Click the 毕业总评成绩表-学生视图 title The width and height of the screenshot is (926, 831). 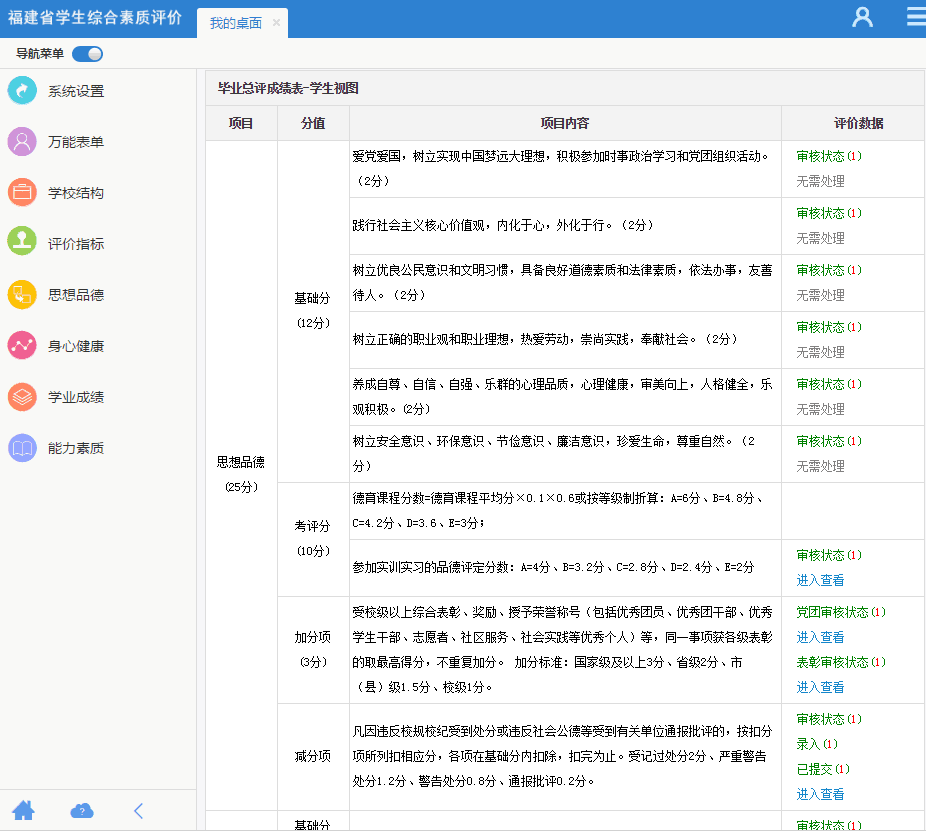(x=288, y=88)
